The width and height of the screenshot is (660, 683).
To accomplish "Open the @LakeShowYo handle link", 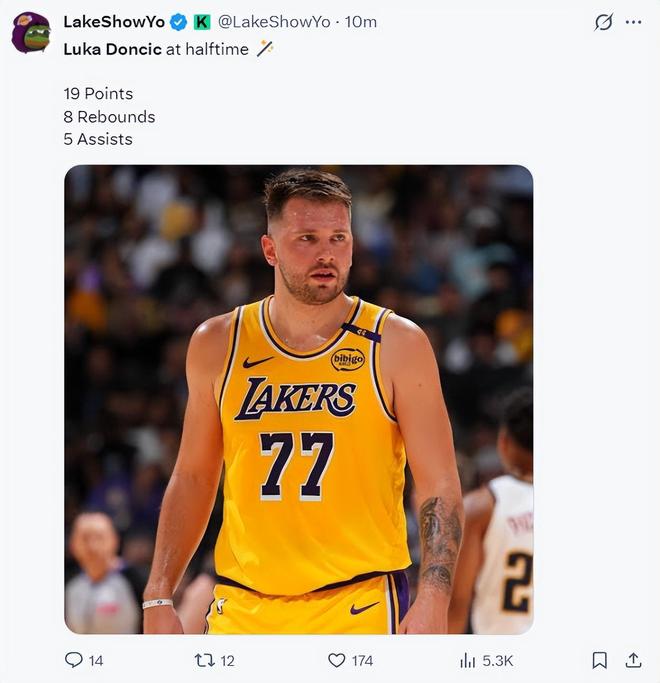I will pyautogui.click(x=274, y=21).
